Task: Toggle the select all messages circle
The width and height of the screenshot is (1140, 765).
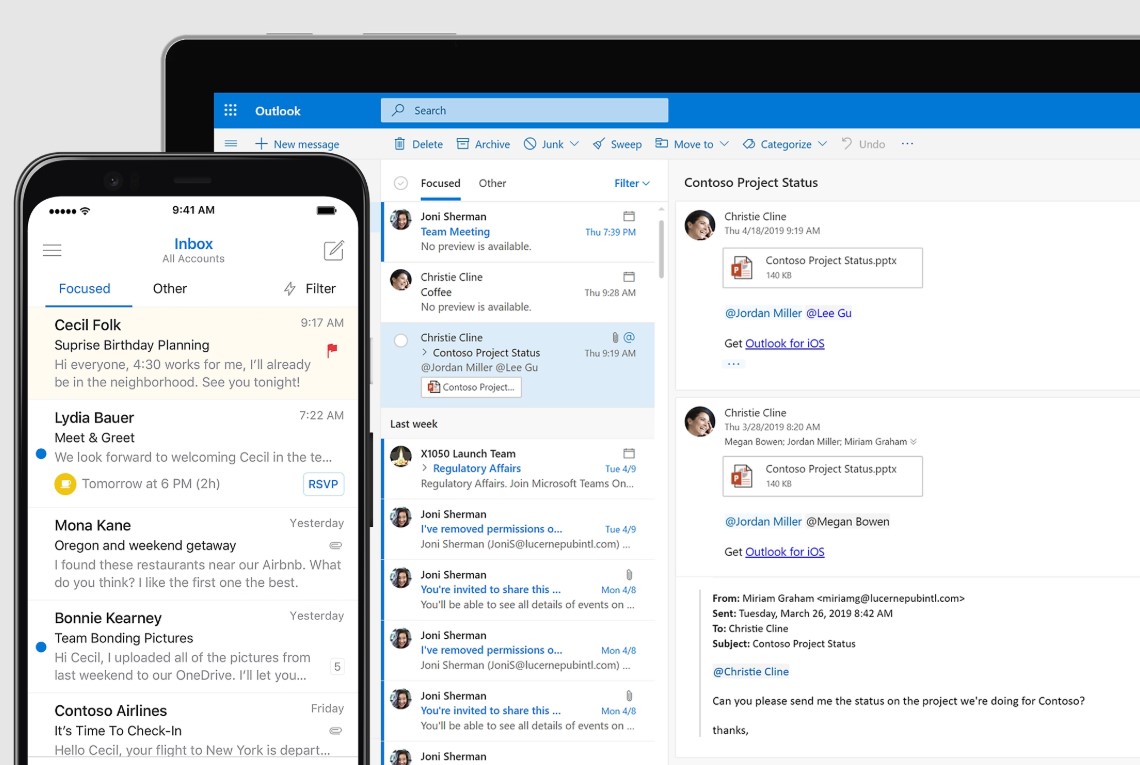Action: (401, 183)
